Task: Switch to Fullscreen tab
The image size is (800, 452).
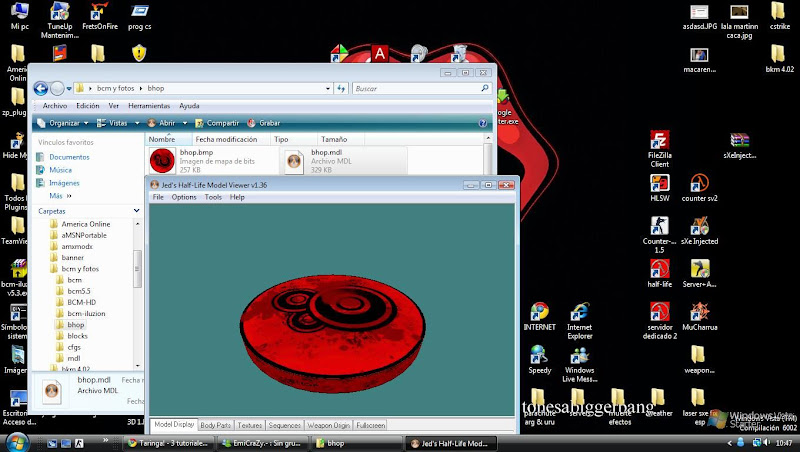Action: pyautogui.click(x=370, y=425)
